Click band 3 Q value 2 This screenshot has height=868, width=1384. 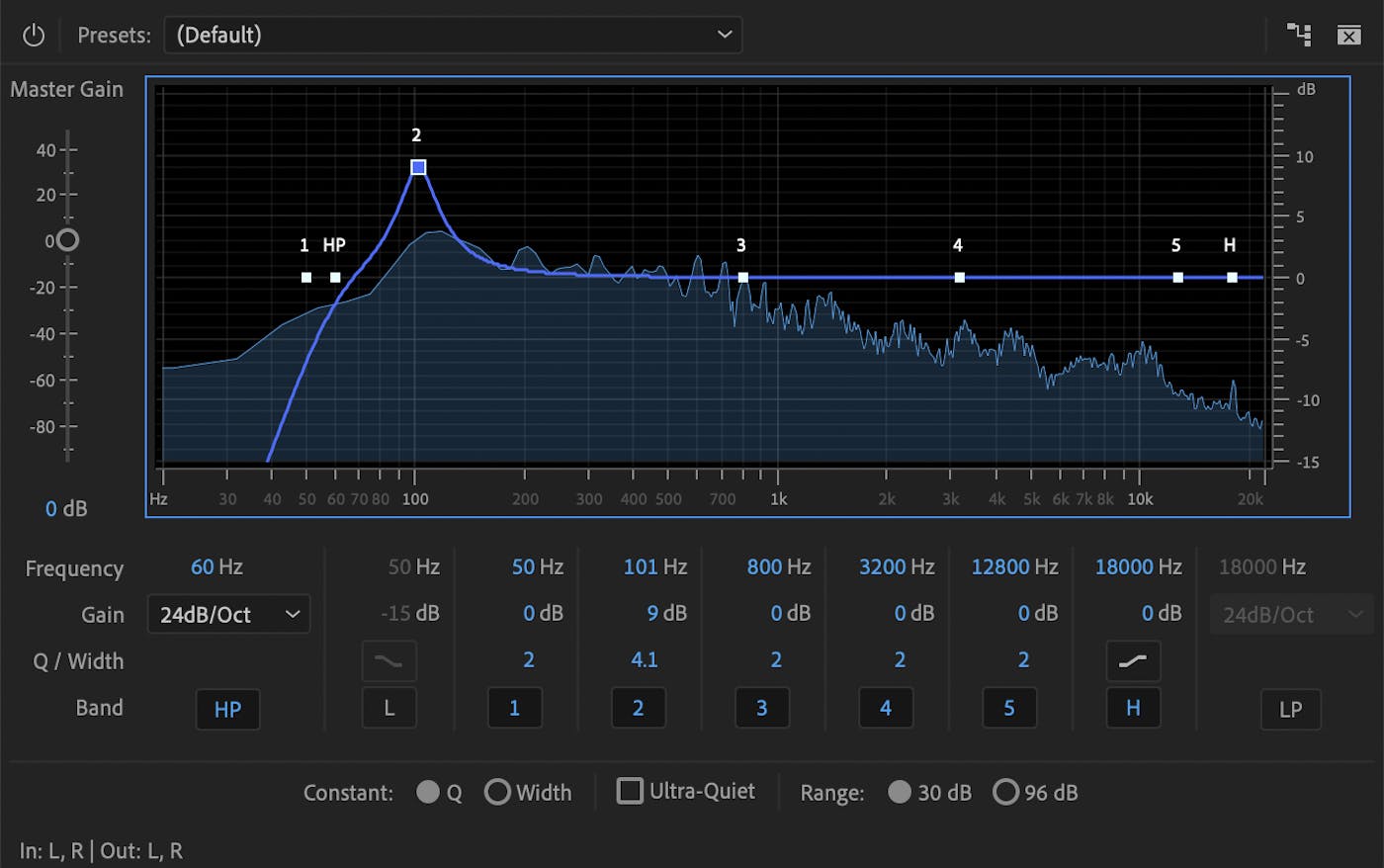tap(776, 660)
